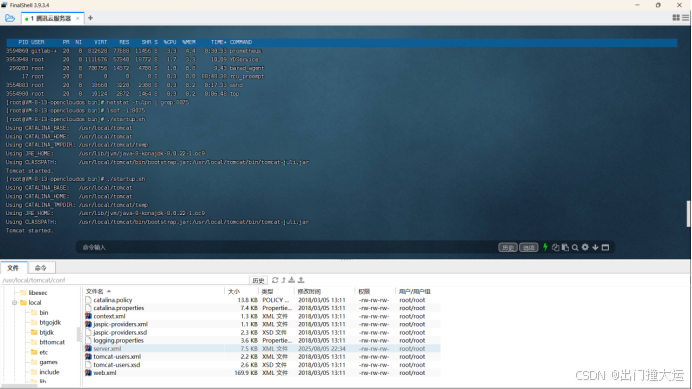Sort by 修改时间 modified column header
The height and width of the screenshot is (389, 692).
click(x=324, y=291)
